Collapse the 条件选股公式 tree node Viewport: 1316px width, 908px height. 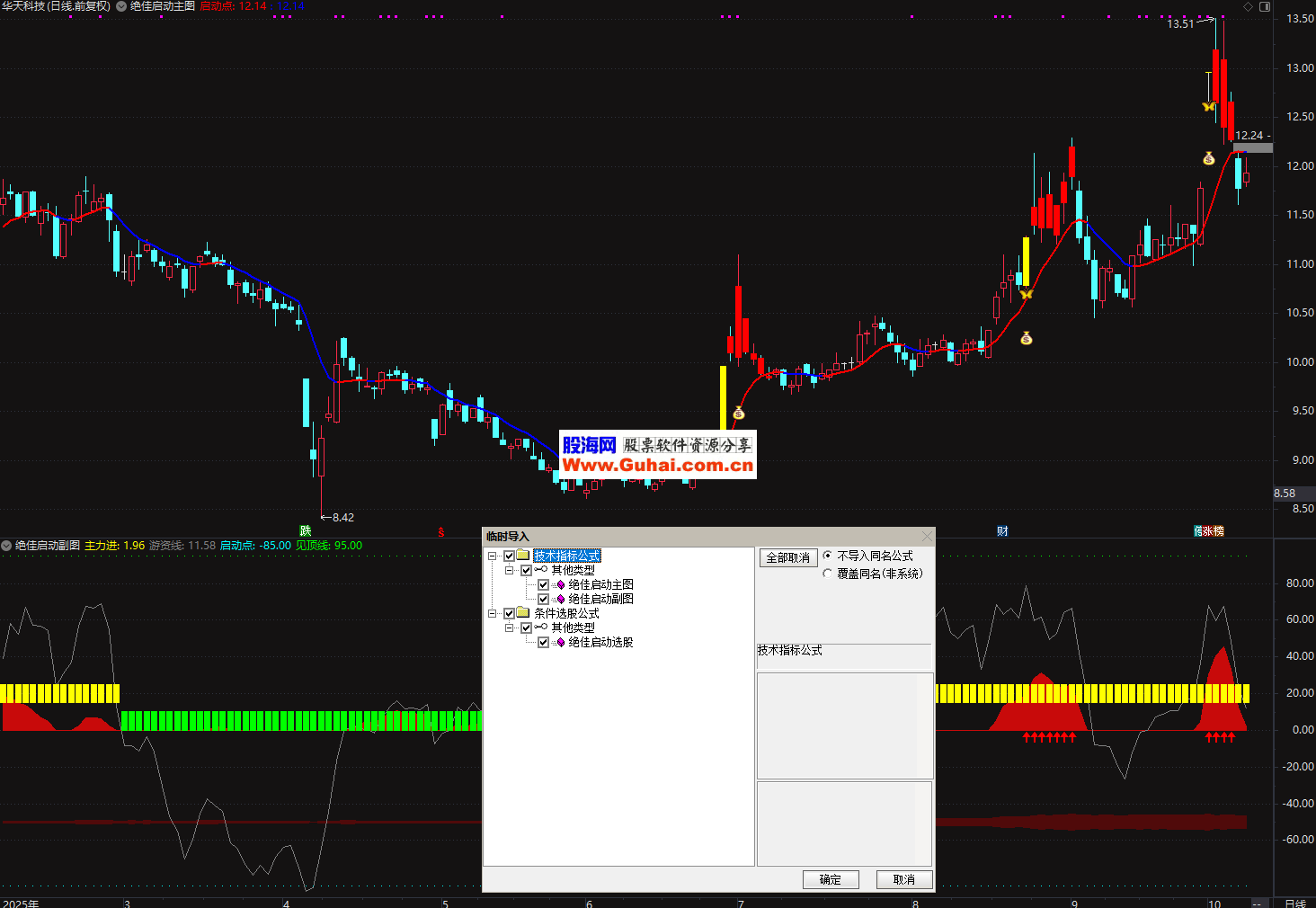pos(493,614)
